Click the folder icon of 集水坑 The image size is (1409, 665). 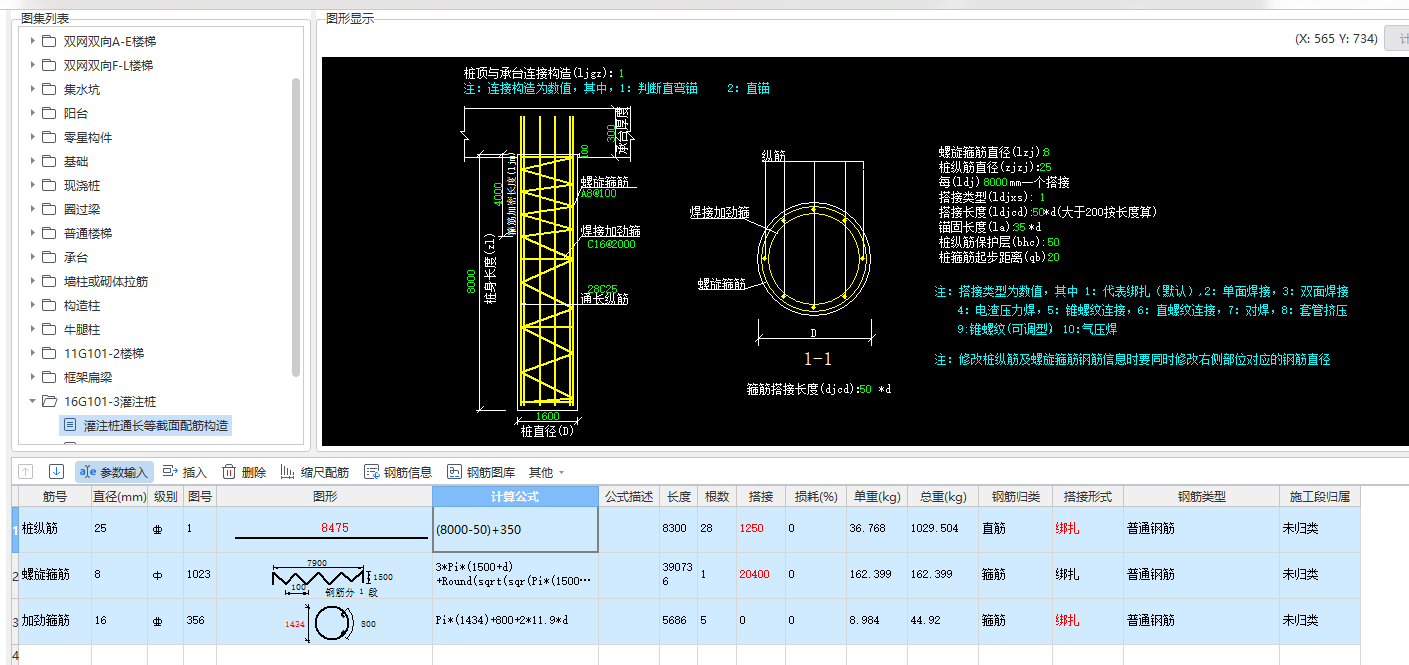point(49,89)
